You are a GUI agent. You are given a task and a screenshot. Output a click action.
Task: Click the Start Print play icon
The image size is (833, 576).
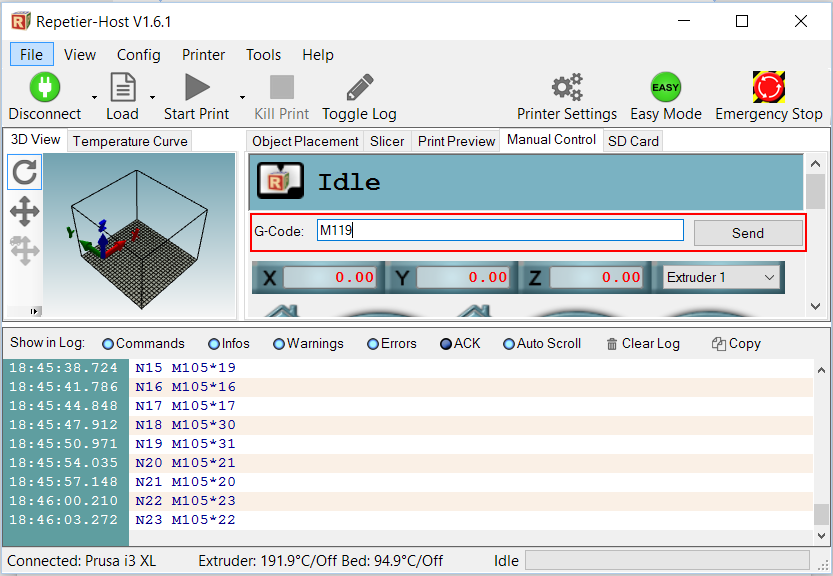pyautogui.click(x=197, y=87)
